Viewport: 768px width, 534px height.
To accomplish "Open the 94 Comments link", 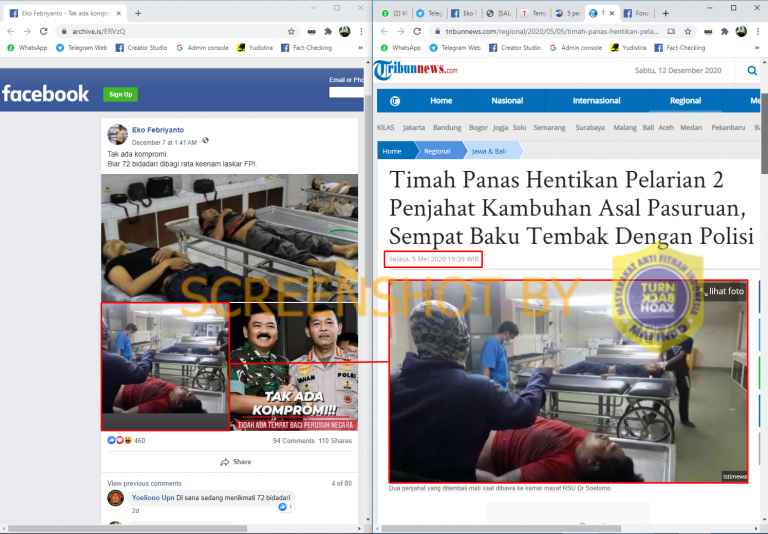I will pyautogui.click(x=293, y=440).
